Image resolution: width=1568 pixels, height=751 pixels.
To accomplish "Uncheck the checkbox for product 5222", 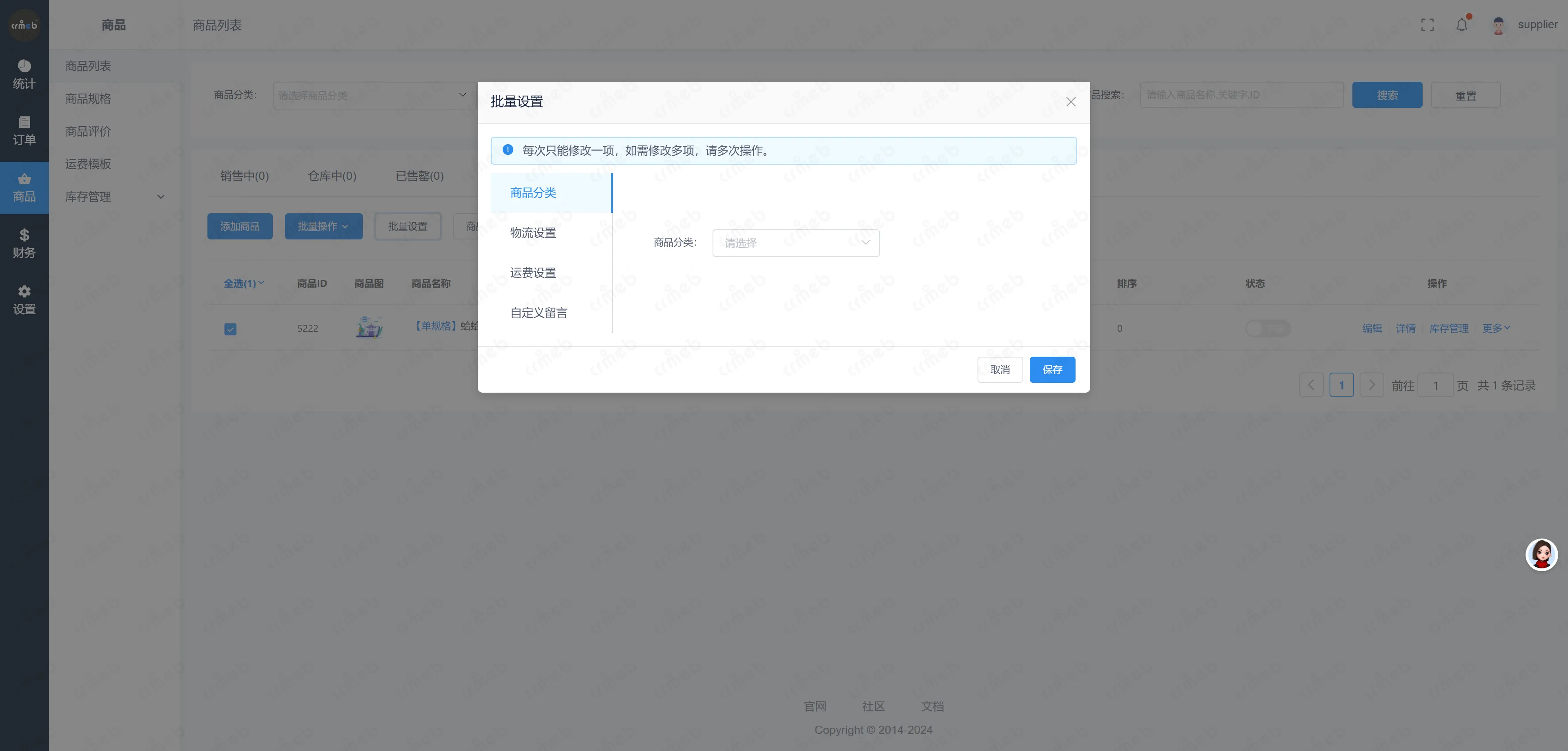I will coord(230,329).
